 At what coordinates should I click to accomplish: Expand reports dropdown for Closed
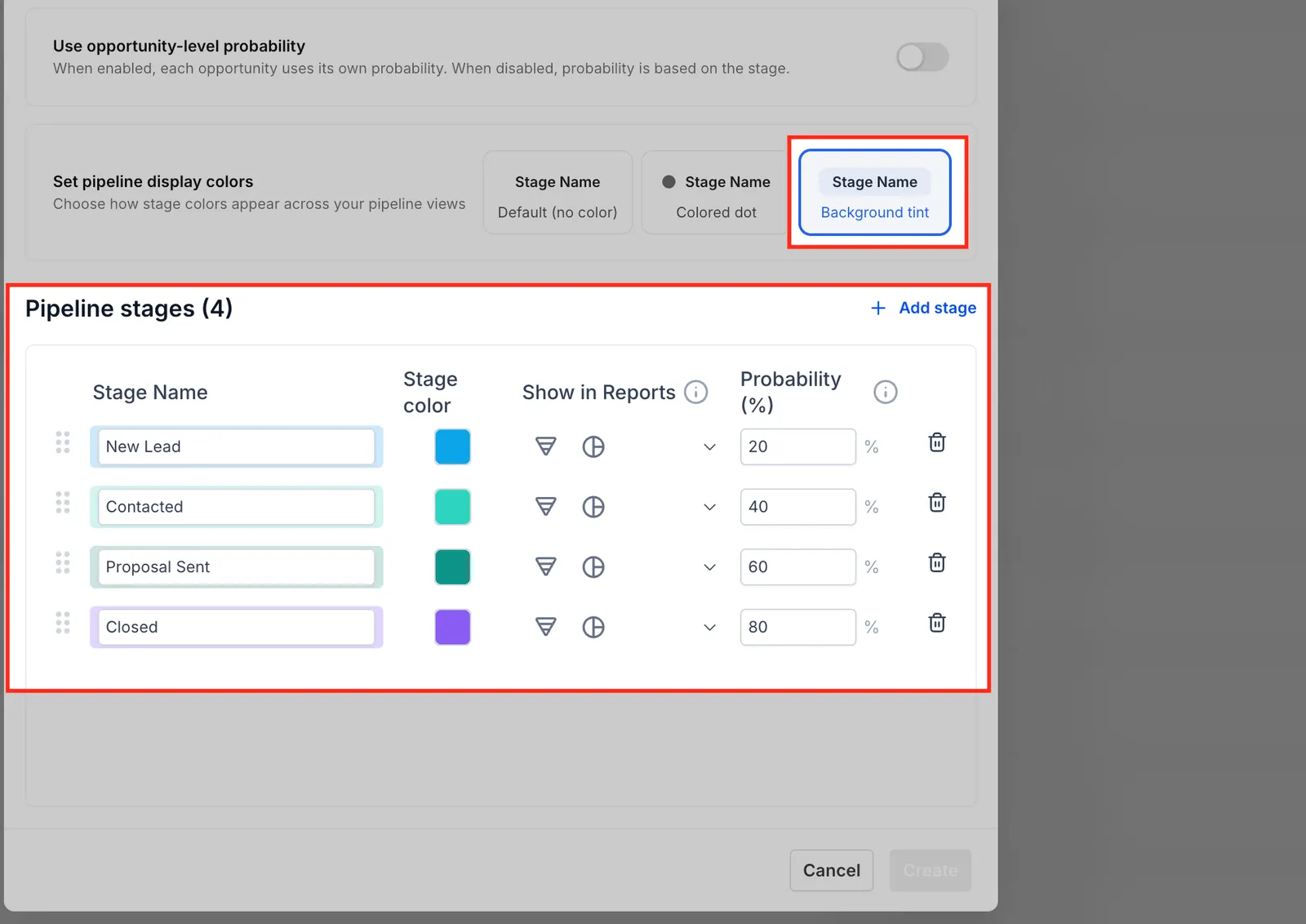pyautogui.click(x=710, y=628)
